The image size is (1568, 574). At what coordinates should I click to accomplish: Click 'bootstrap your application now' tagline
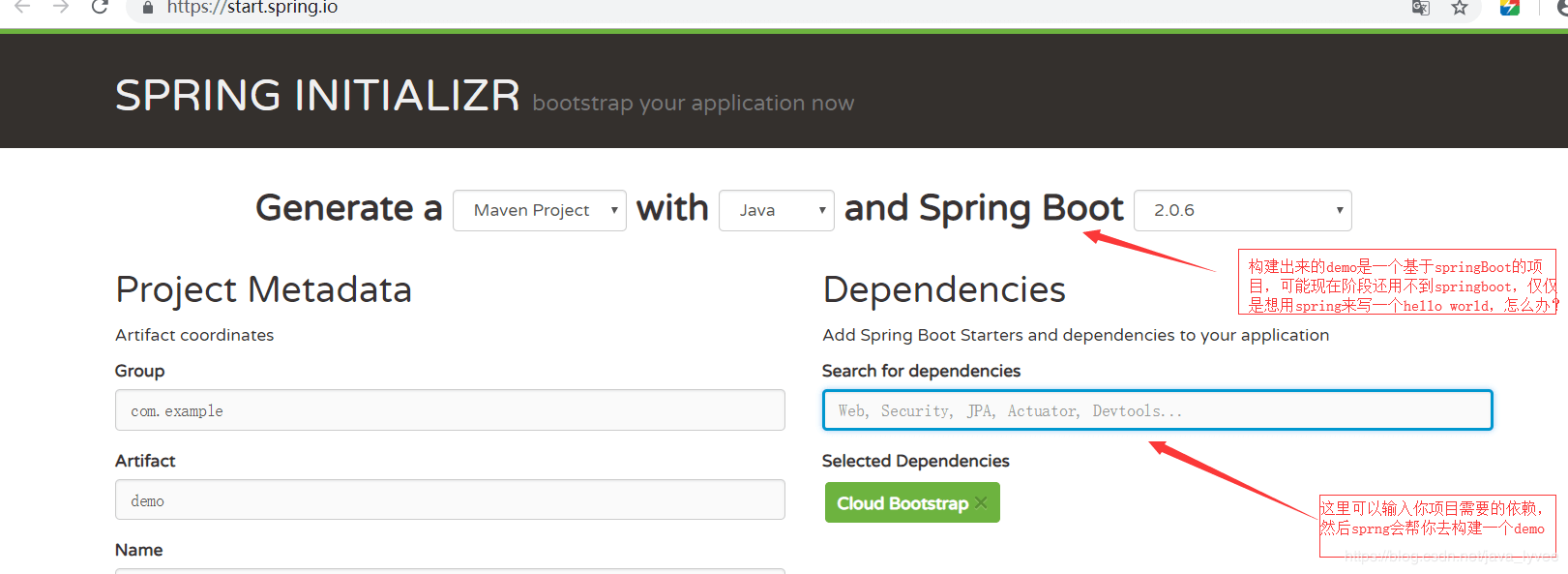point(694,103)
